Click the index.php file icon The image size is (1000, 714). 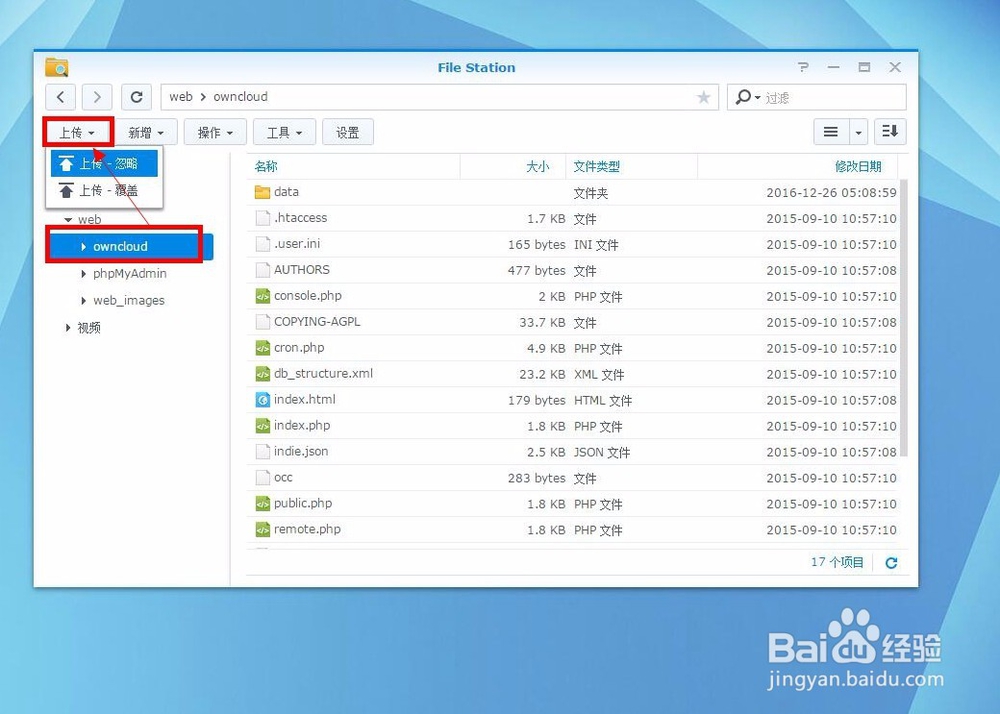[262, 426]
